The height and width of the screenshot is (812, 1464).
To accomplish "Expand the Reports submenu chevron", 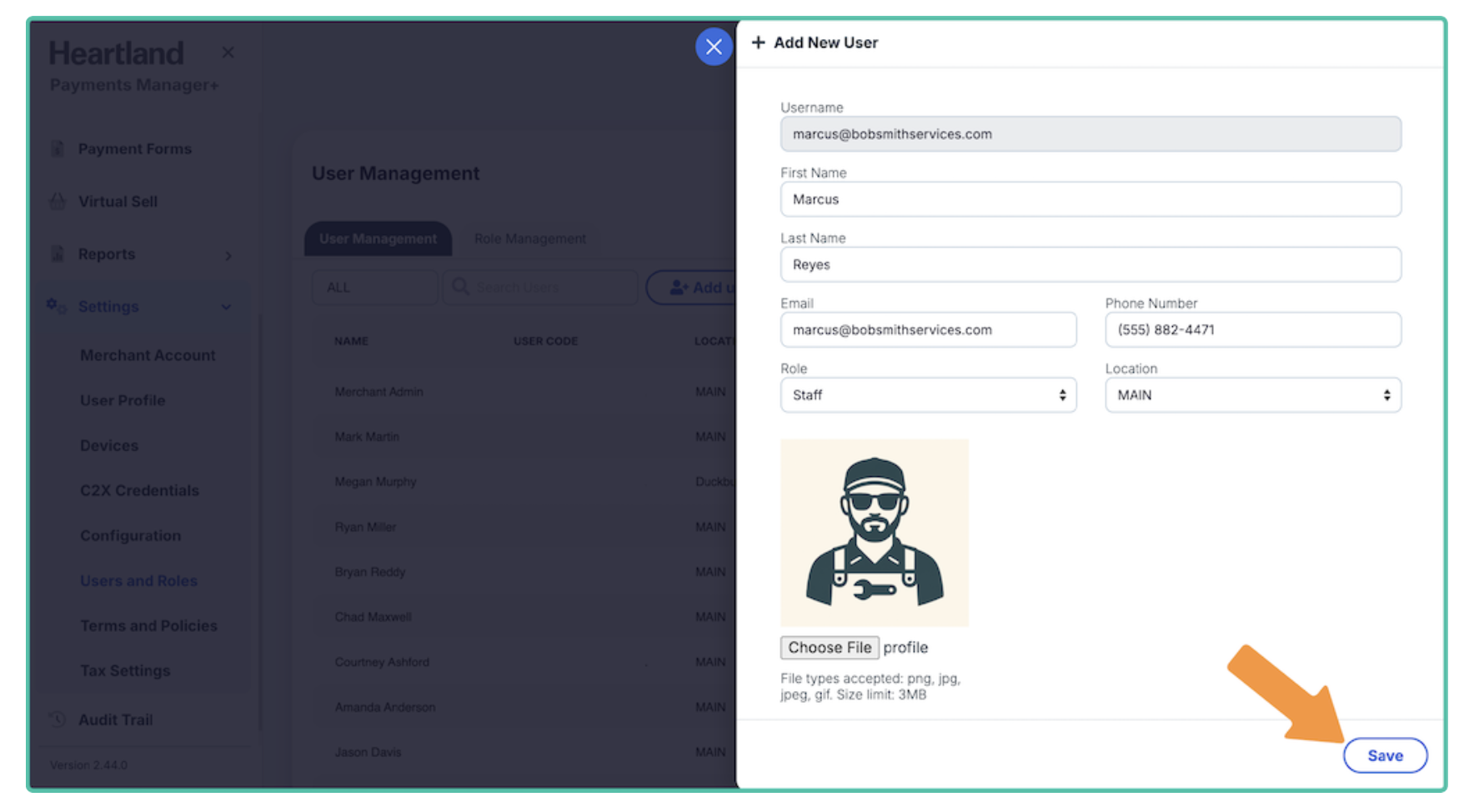I will point(228,255).
